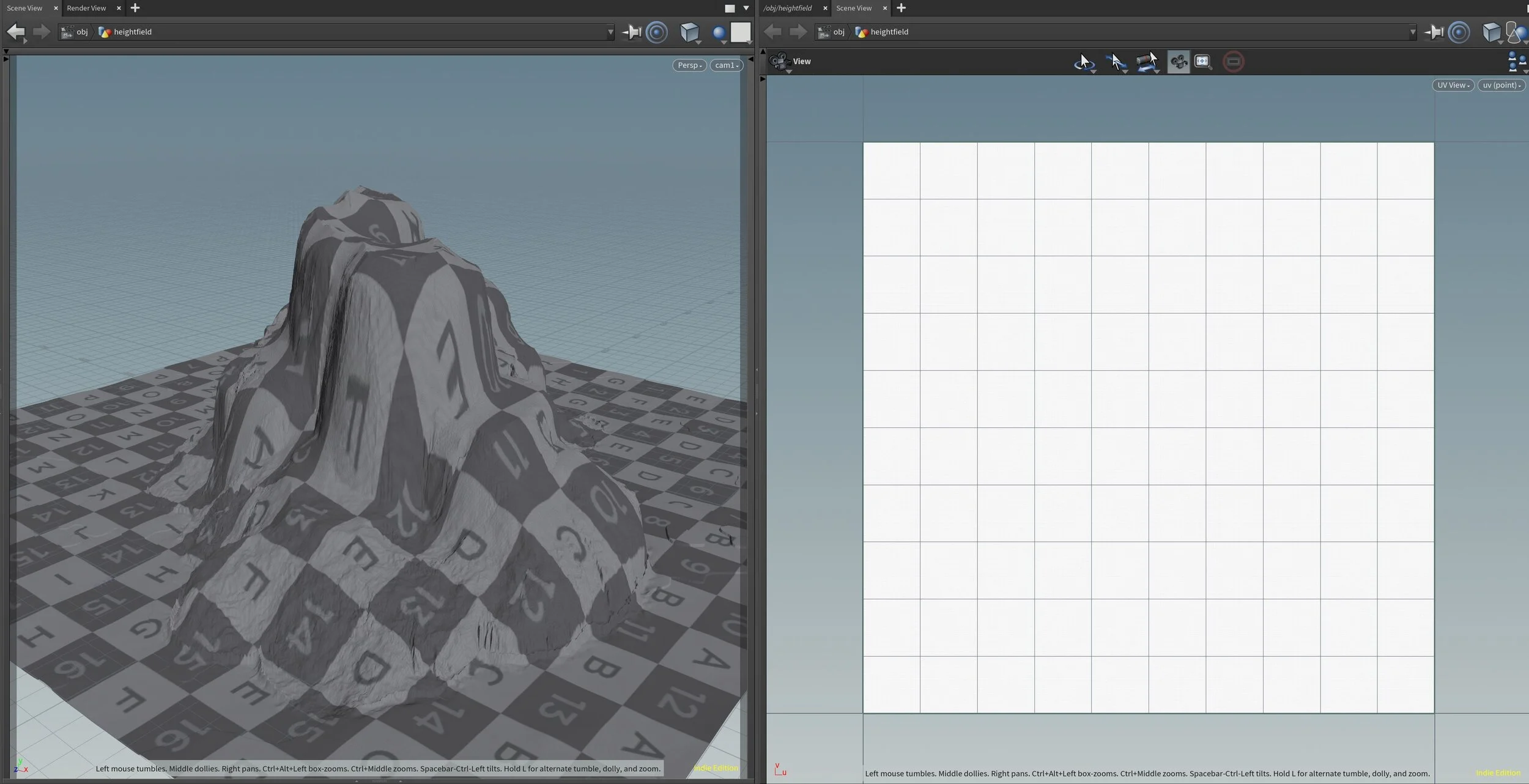This screenshot has height=784, width=1529.
Task: Open the UV View dropdown
Action: coord(1453,85)
